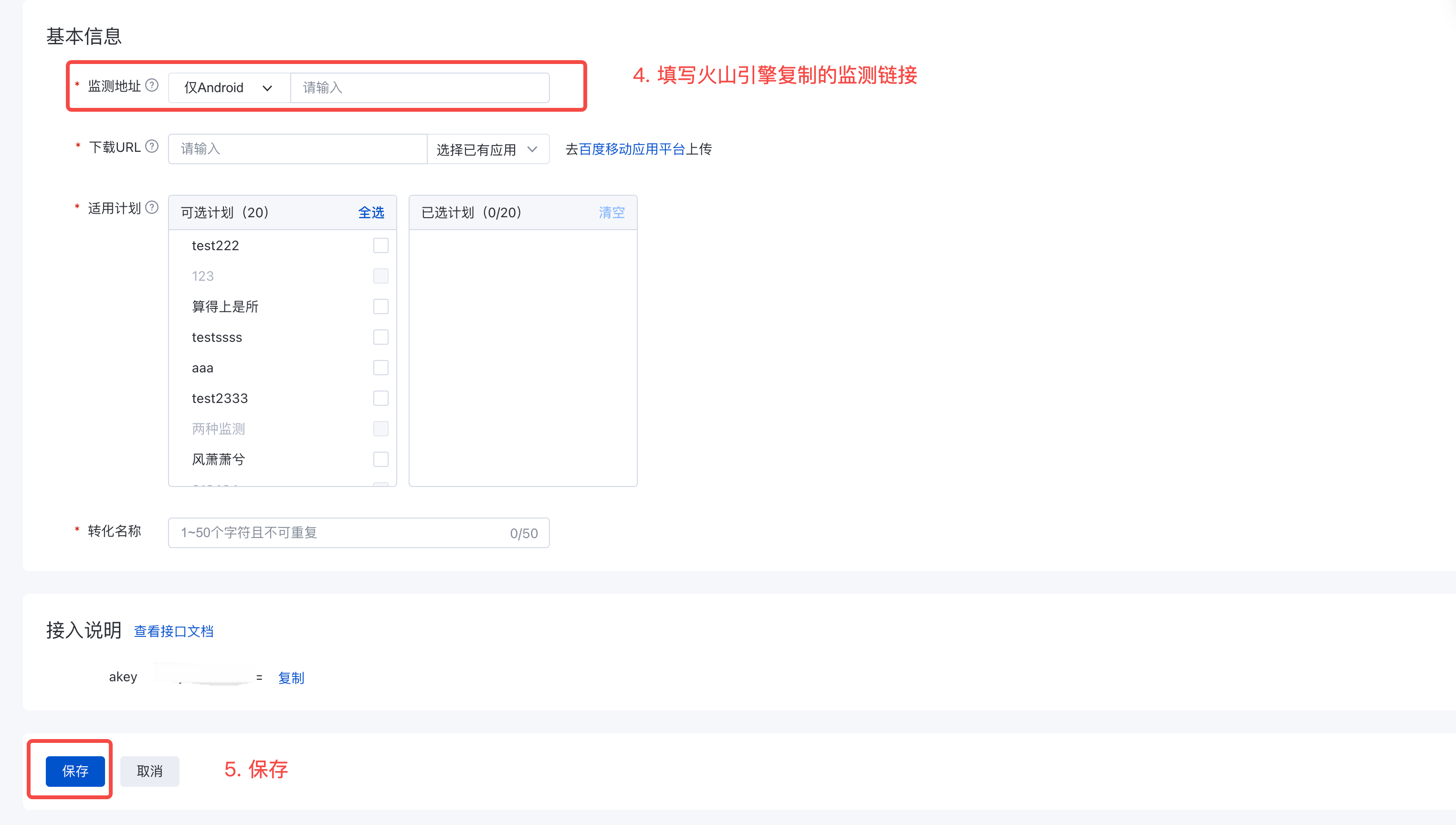Select the 算得上是所 plan row text
Viewport: 1456px width, 825px height.
point(225,307)
